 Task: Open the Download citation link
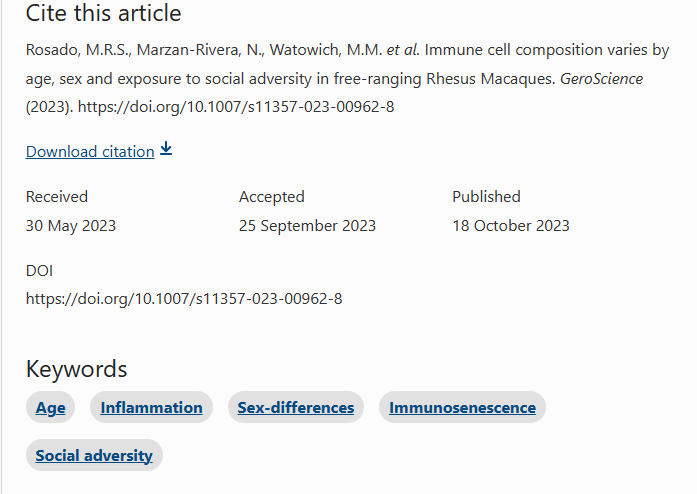coord(90,152)
